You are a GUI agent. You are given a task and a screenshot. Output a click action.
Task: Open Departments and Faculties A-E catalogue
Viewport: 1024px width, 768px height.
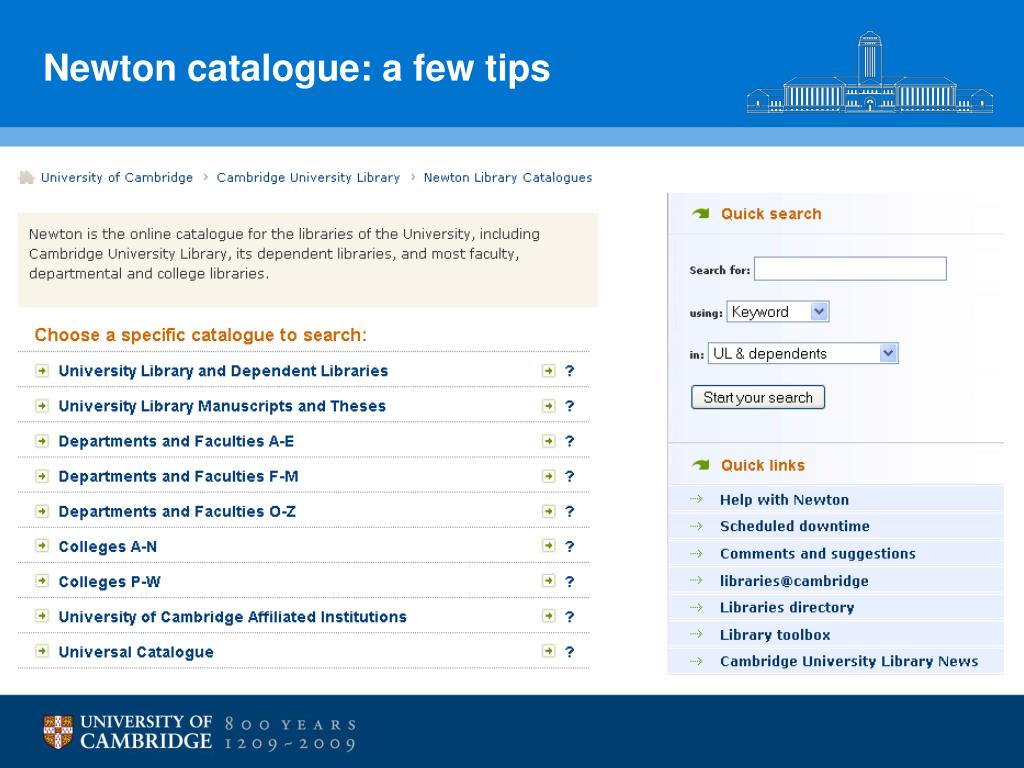[x=176, y=441]
